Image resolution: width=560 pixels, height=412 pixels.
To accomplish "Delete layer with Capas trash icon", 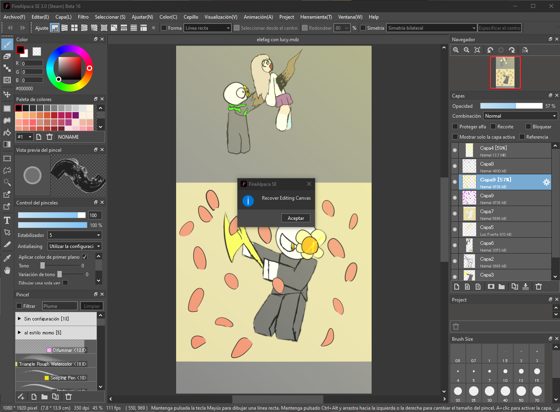I will 539,286.
